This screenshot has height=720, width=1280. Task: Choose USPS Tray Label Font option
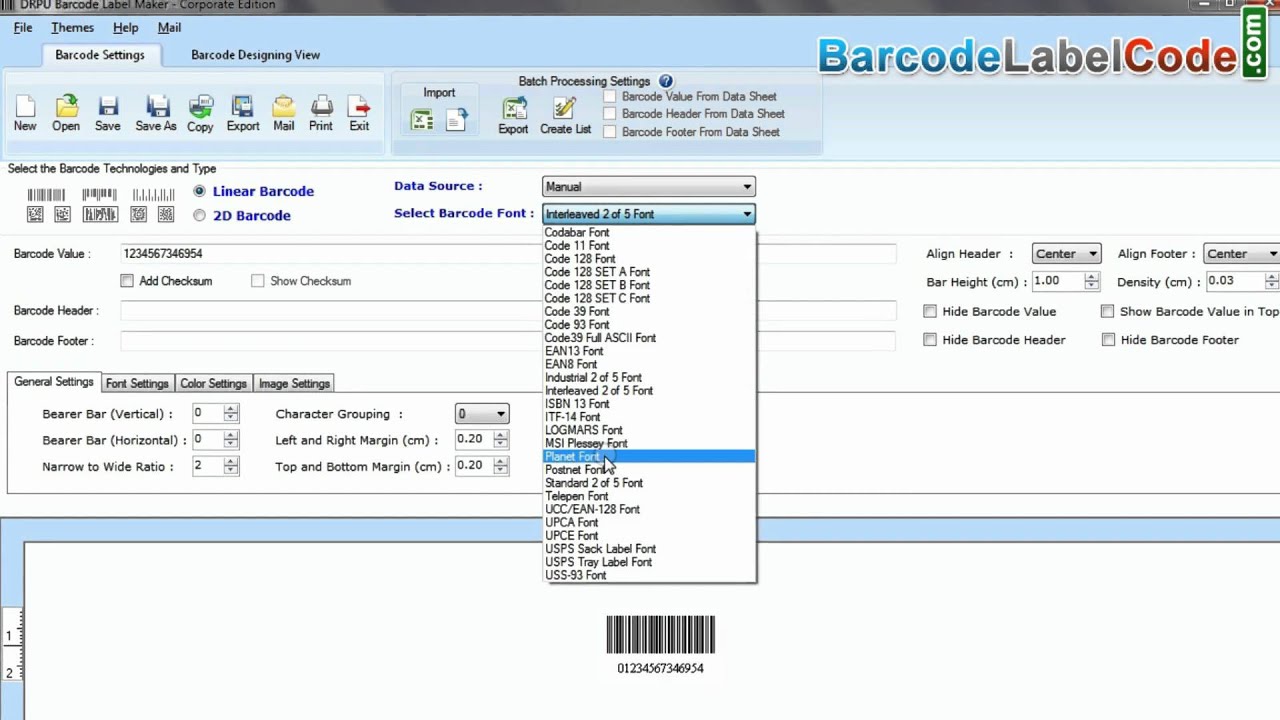[649, 562]
